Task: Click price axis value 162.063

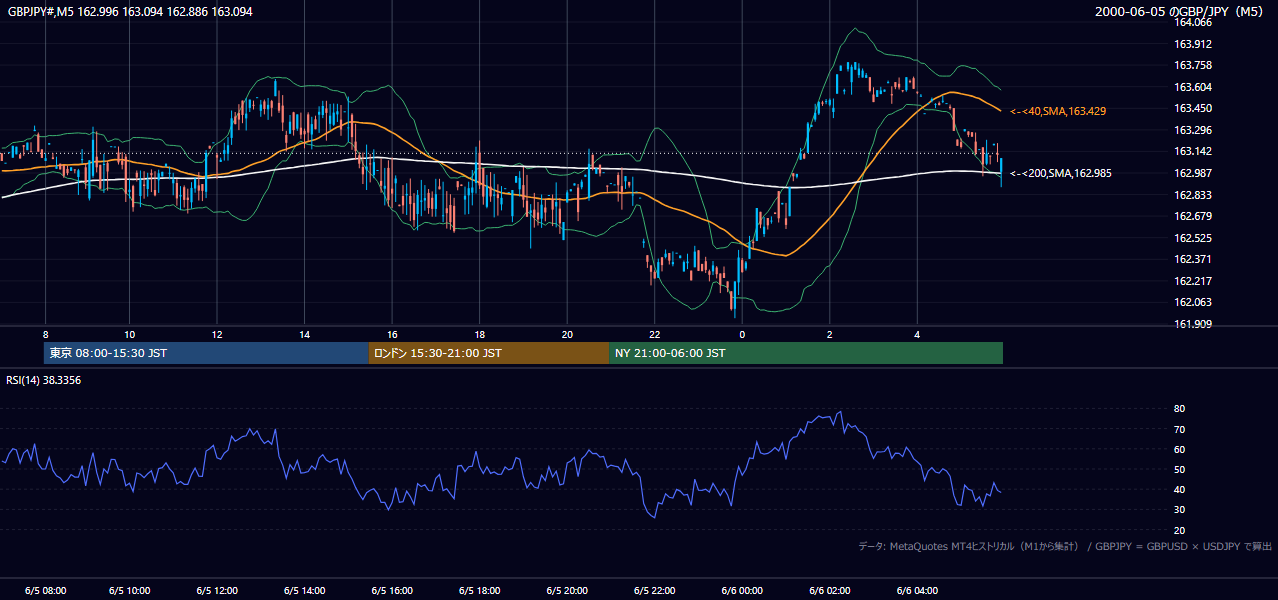Action: pyautogui.click(x=1192, y=302)
